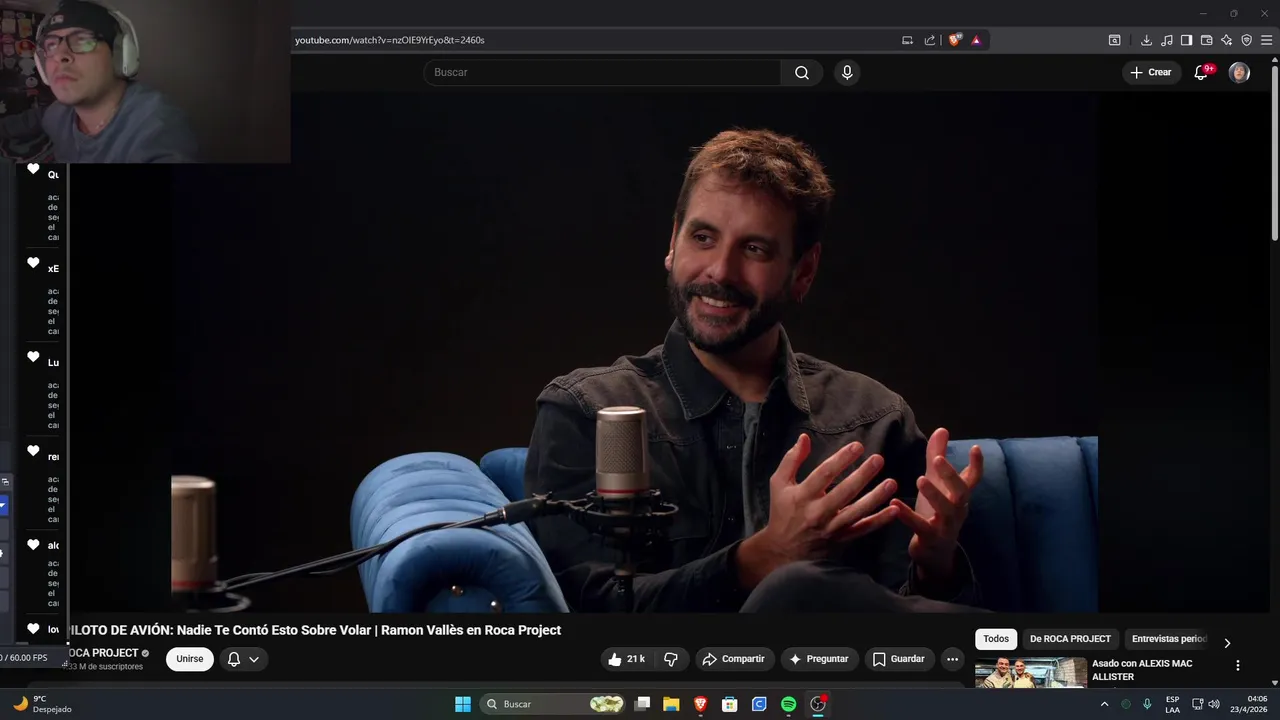Open the weather widget 9°C Despejado
The image size is (1280, 720).
point(42,704)
